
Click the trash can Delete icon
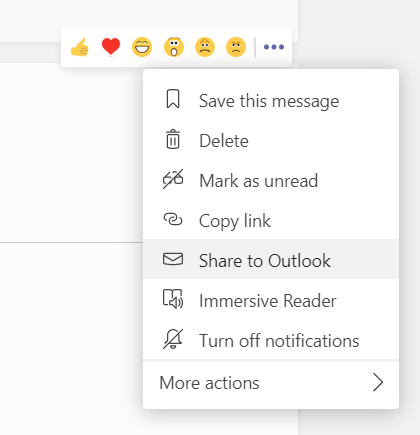(173, 139)
